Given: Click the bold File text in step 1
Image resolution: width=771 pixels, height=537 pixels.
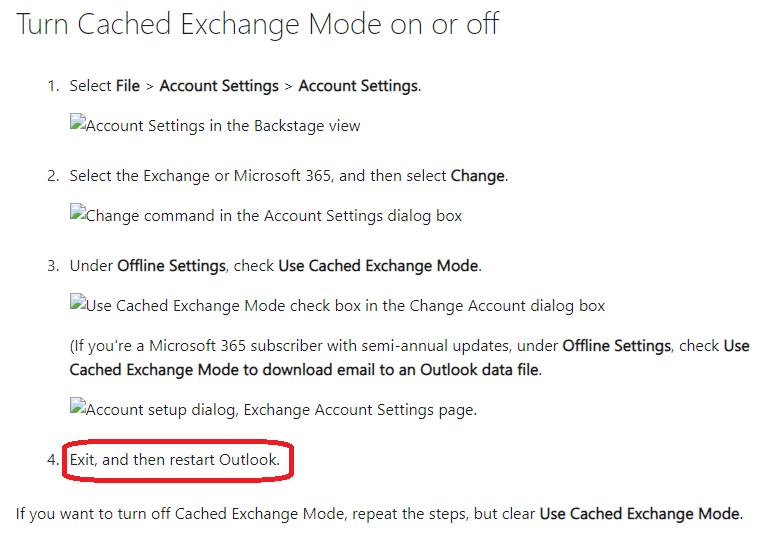Looking at the screenshot, I should (x=128, y=86).
